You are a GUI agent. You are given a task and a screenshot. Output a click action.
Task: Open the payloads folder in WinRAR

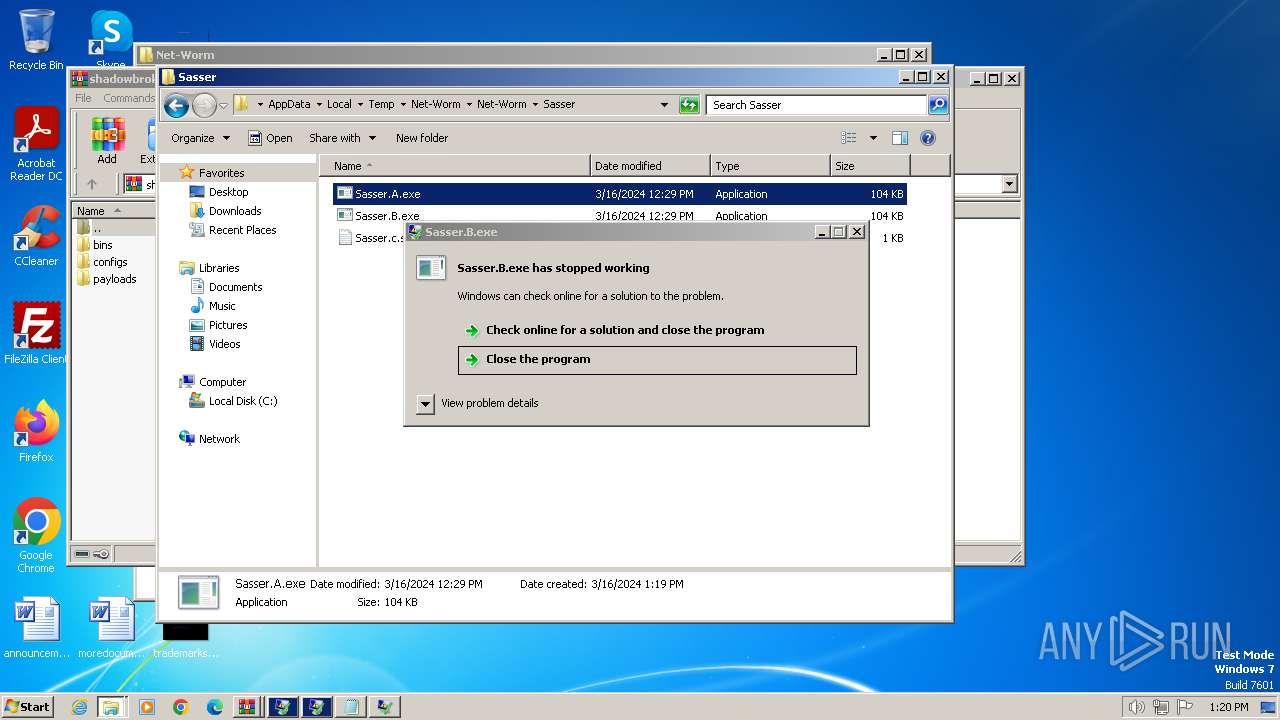tap(115, 279)
